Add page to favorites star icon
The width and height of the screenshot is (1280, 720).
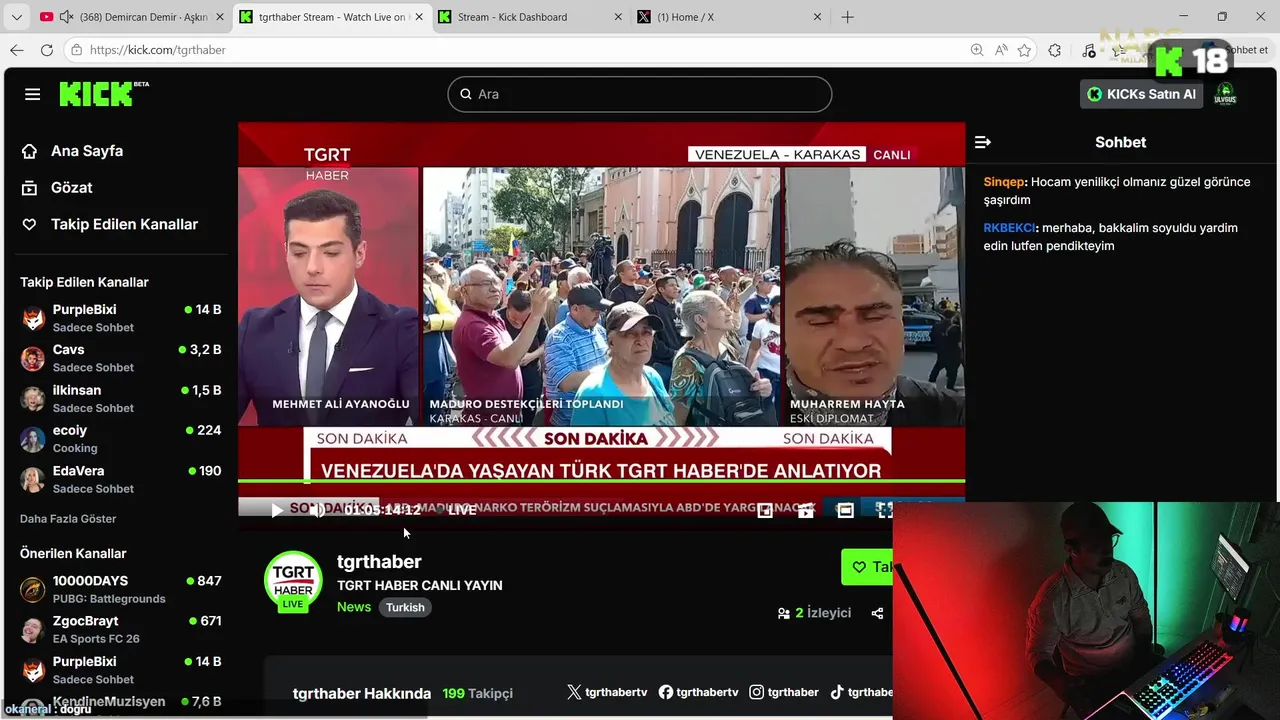(x=1024, y=50)
